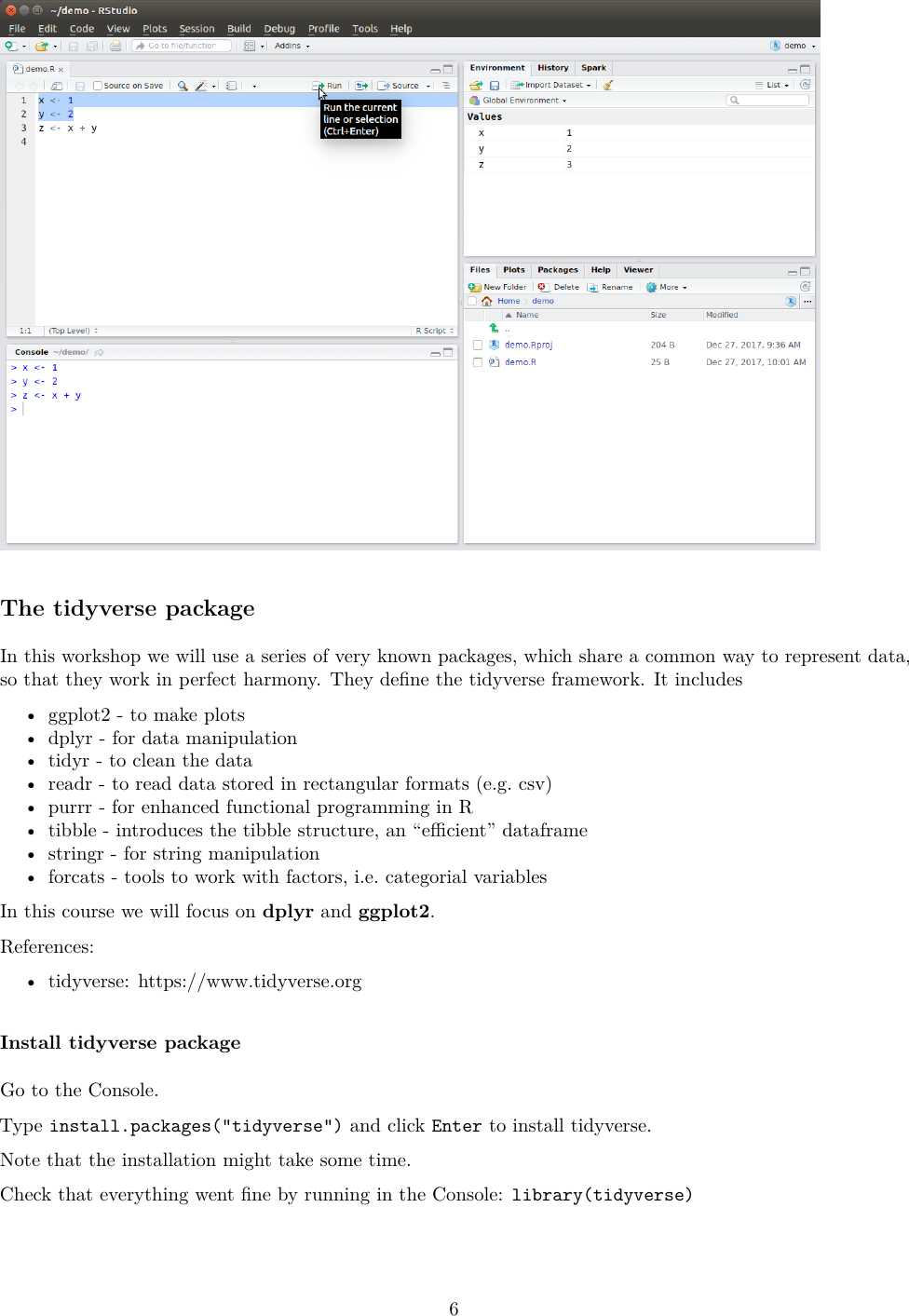Click the Re-run previous code icon
Screen dimensions: 909x1316
[361, 86]
